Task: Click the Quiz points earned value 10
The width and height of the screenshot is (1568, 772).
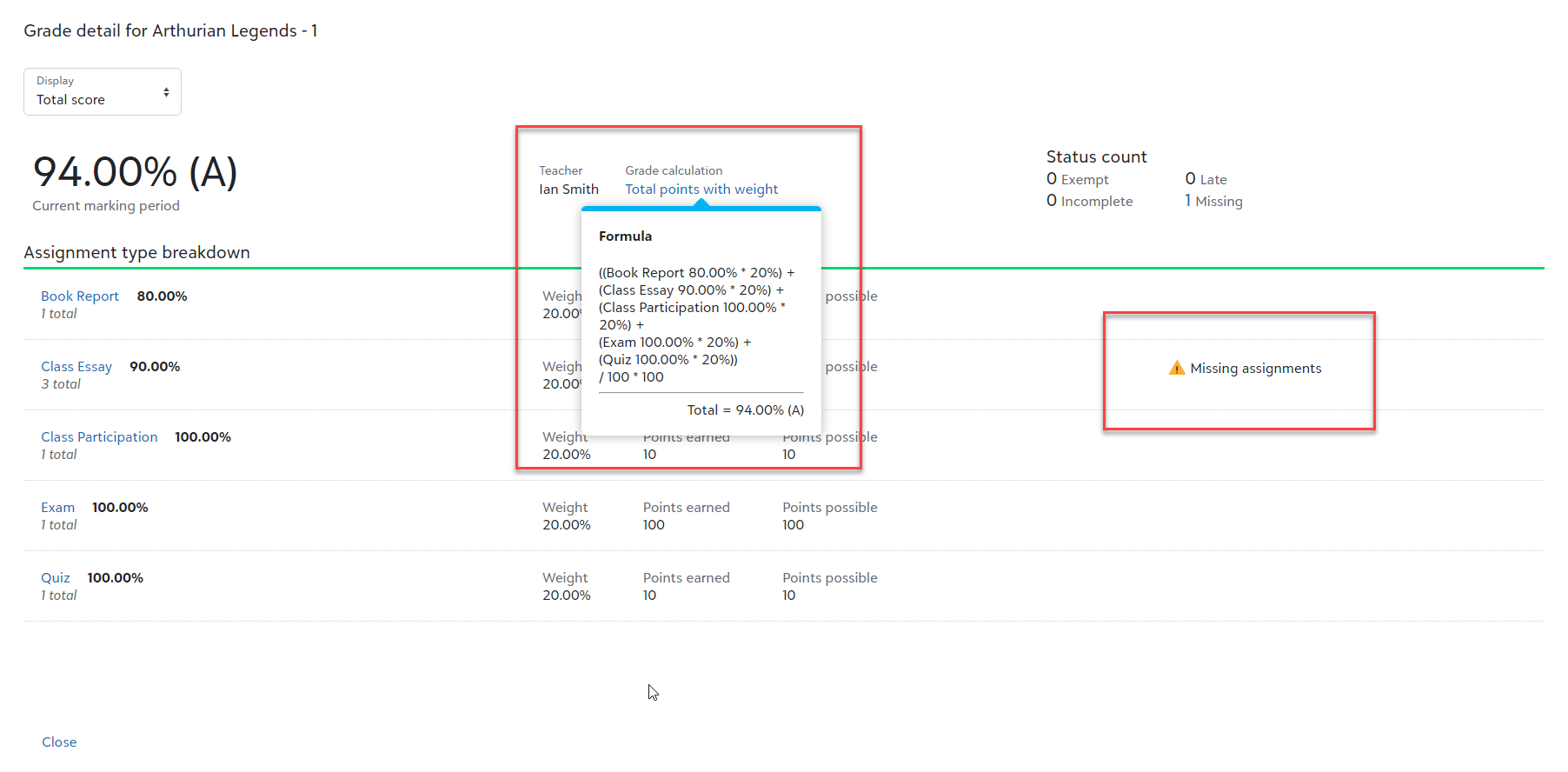Action: [x=649, y=595]
